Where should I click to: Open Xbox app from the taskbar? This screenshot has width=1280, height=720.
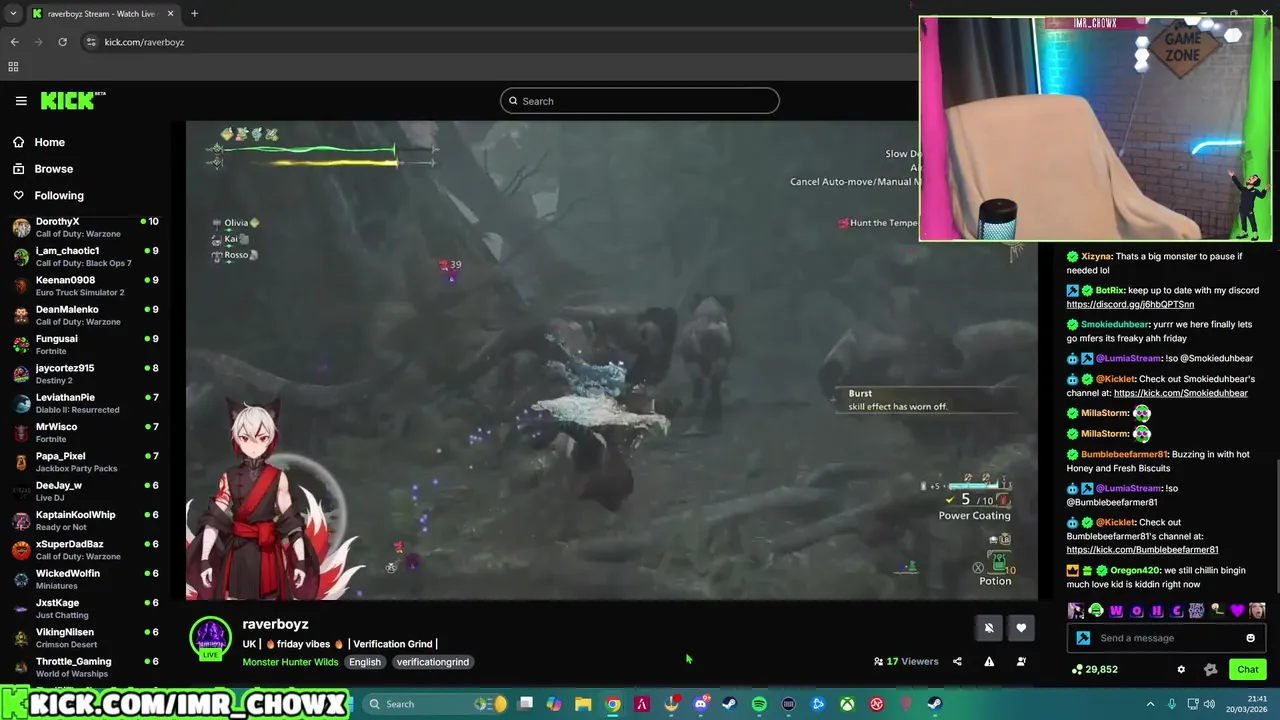pos(847,704)
